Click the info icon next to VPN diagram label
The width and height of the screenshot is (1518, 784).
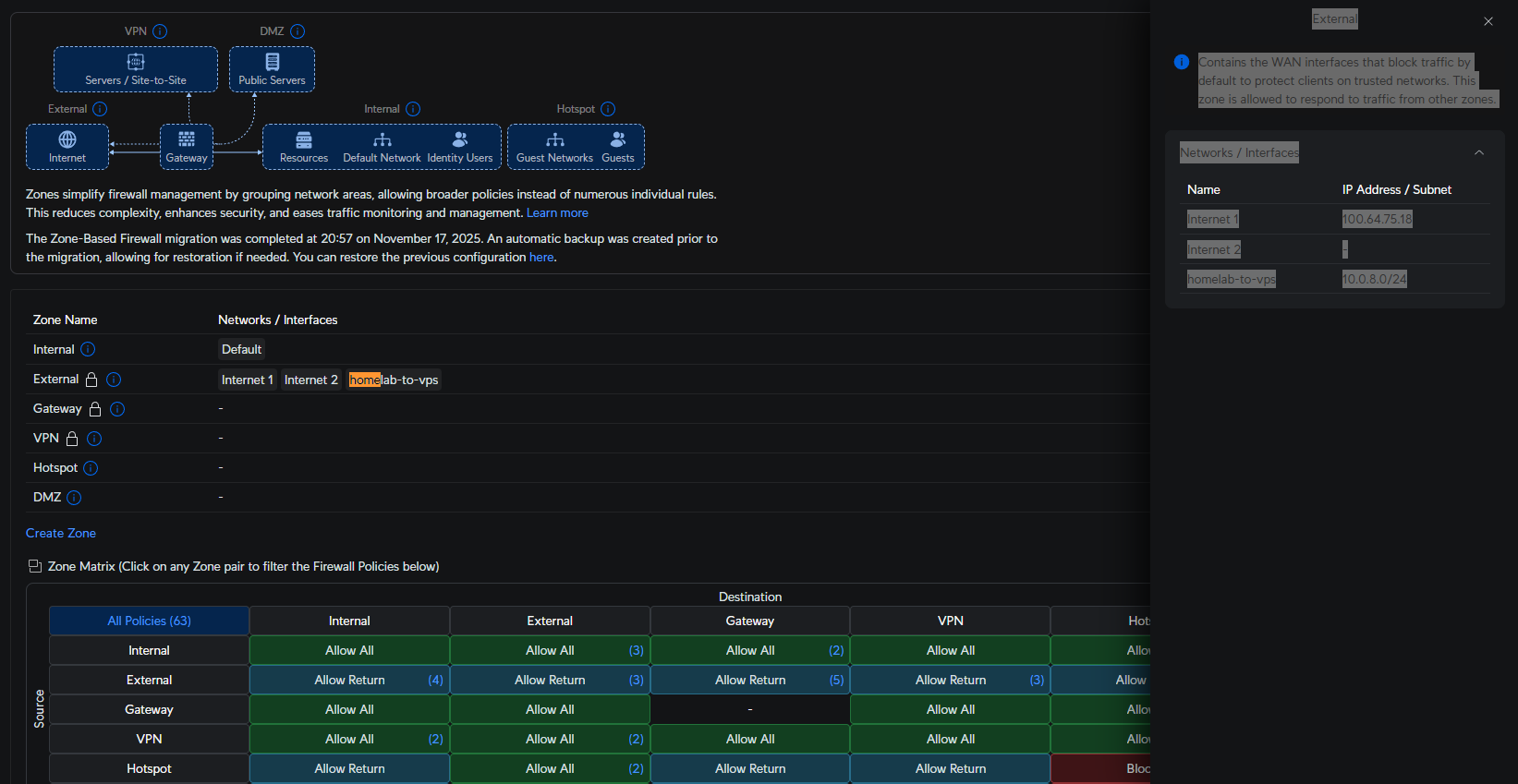point(160,31)
